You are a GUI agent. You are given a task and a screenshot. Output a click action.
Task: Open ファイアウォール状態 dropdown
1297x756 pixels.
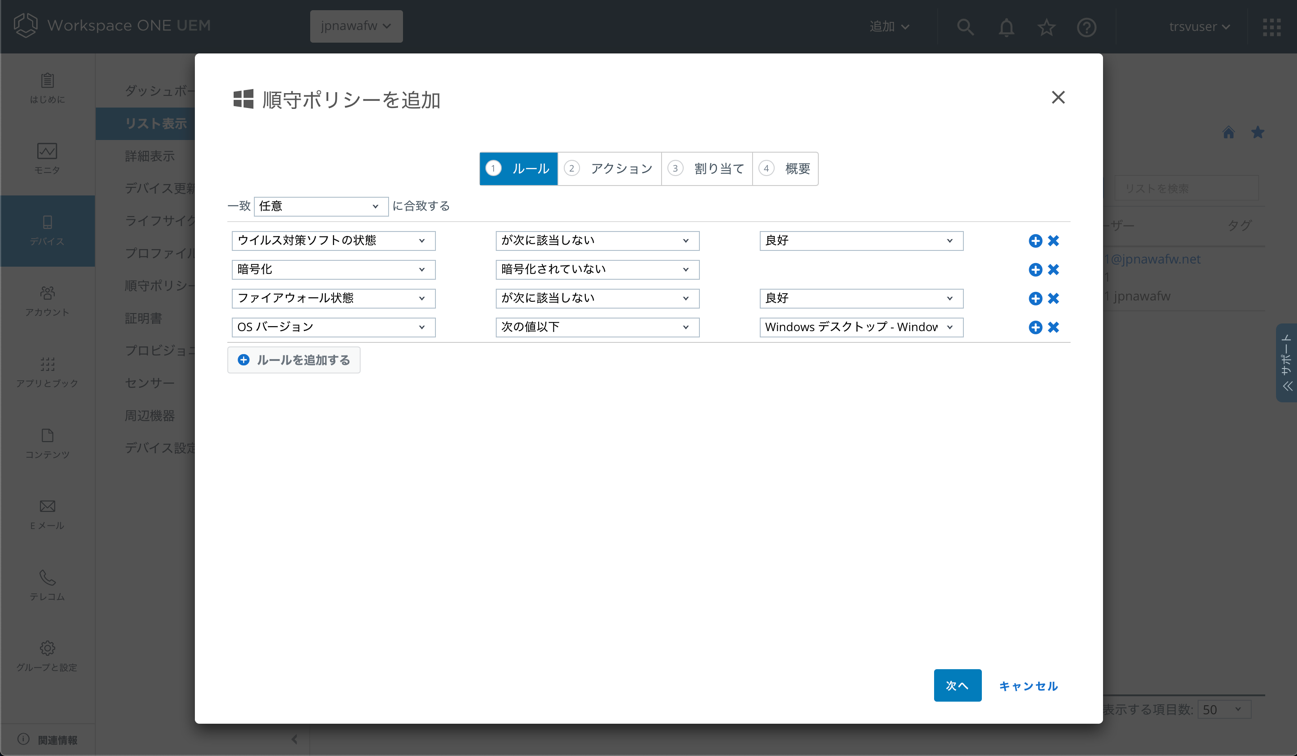pos(333,299)
